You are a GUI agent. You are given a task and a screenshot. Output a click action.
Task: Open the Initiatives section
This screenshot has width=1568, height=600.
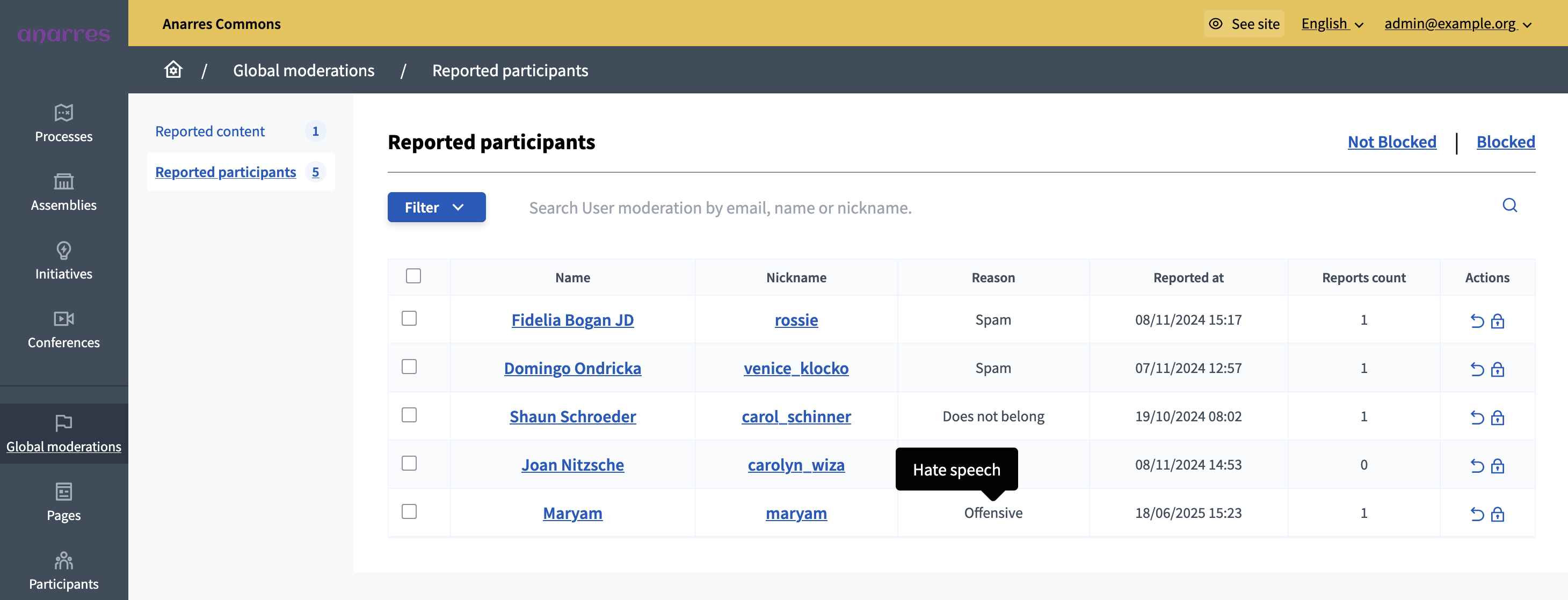63,260
